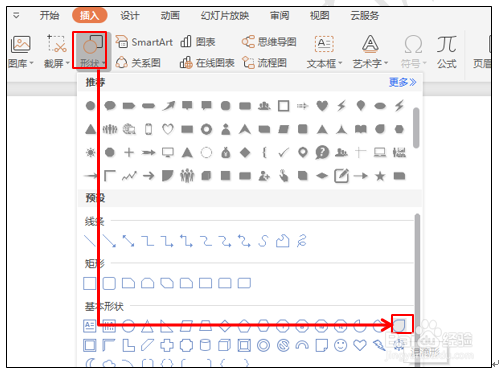Expand the 截屏 dropdown arrow
The height and width of the screenshot is (373, 502).
click(x=68, y=63)
